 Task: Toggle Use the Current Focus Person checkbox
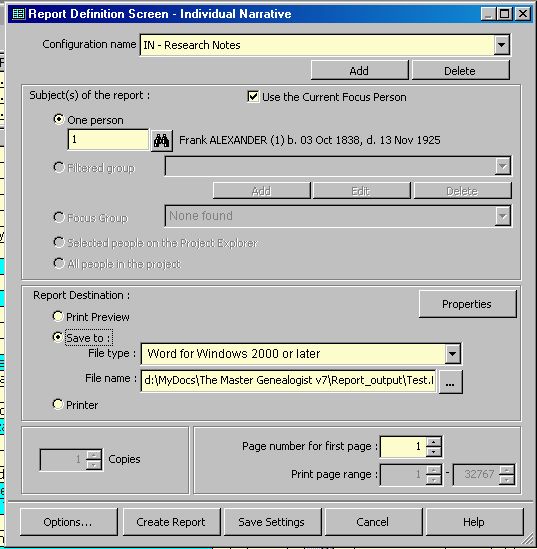click(x=253, y=96)
